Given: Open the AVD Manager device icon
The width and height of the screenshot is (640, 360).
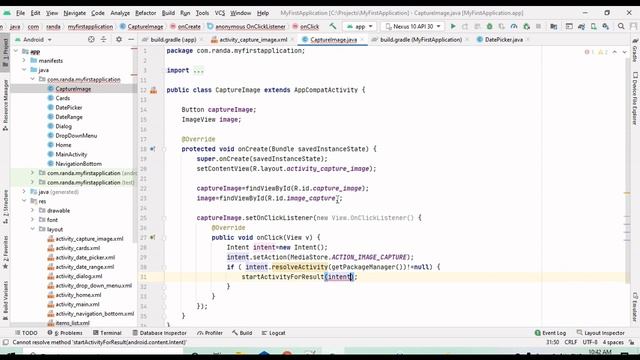Looking at the screenshot, I should pos(593,27).
